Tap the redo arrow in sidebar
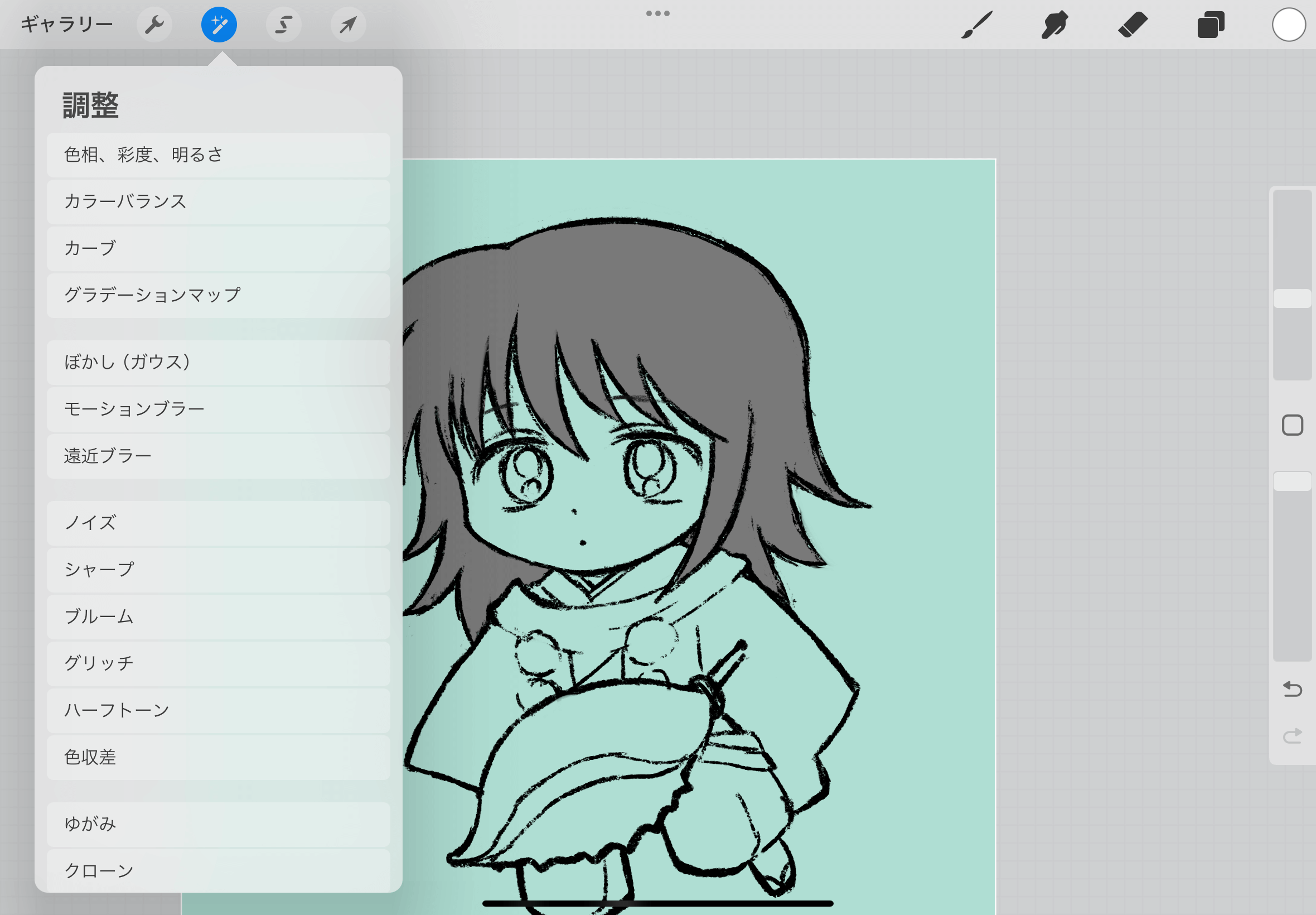1316x915 pixels. pos(1293,735)
